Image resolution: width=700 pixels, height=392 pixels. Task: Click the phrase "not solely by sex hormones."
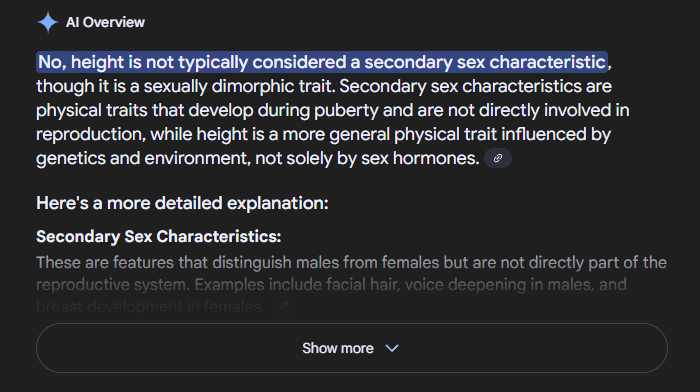pos(367,158)
